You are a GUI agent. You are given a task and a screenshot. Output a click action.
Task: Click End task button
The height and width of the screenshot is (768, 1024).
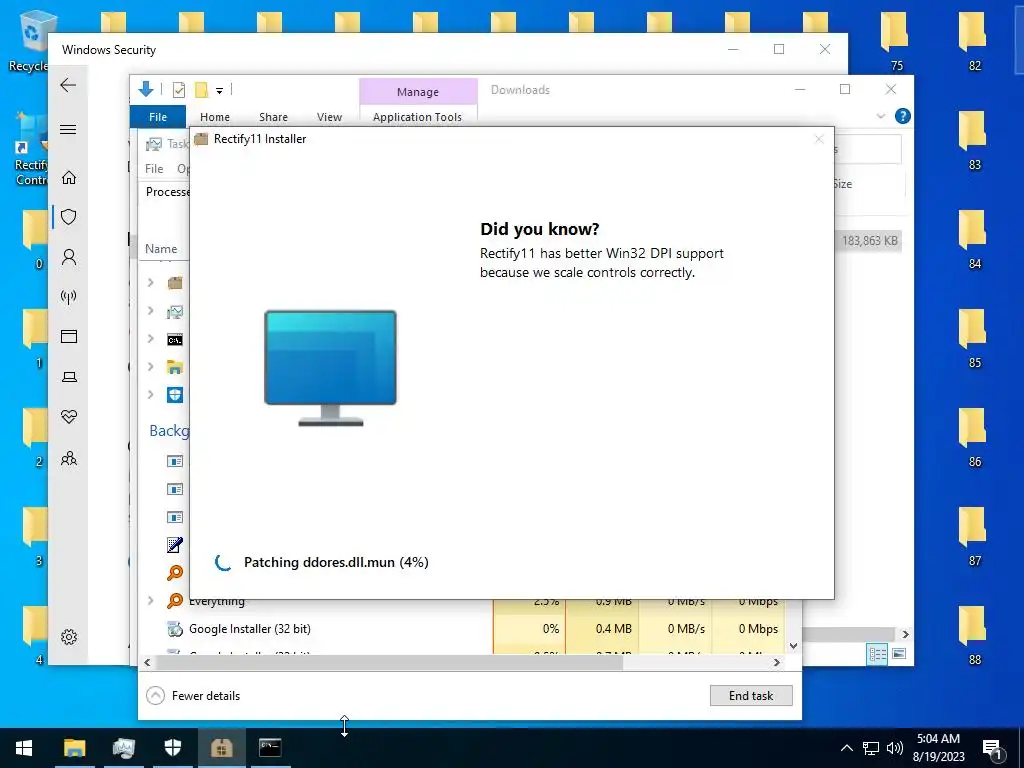tap(751, 696)
